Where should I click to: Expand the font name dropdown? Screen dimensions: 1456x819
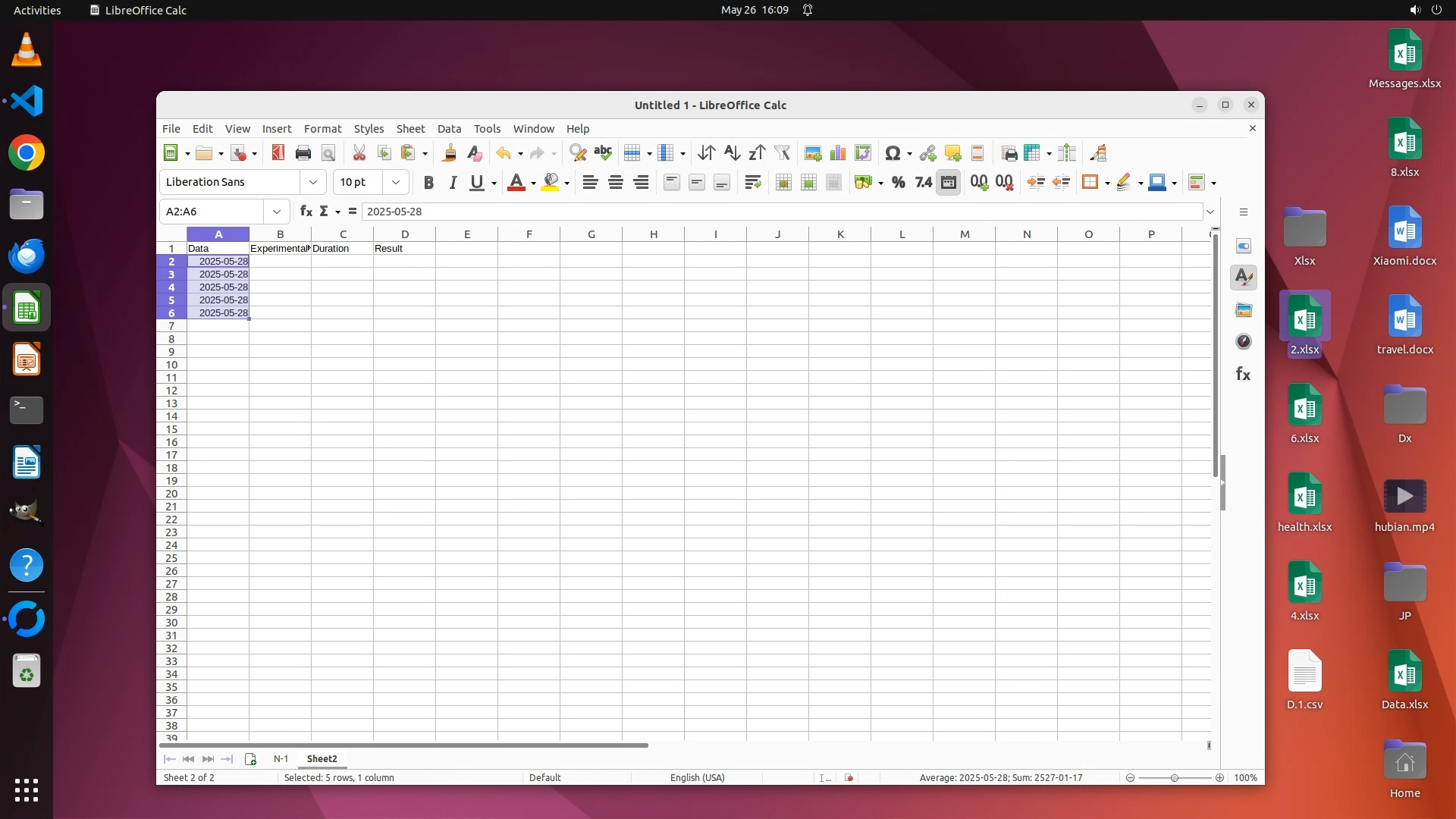click(312, 182)
